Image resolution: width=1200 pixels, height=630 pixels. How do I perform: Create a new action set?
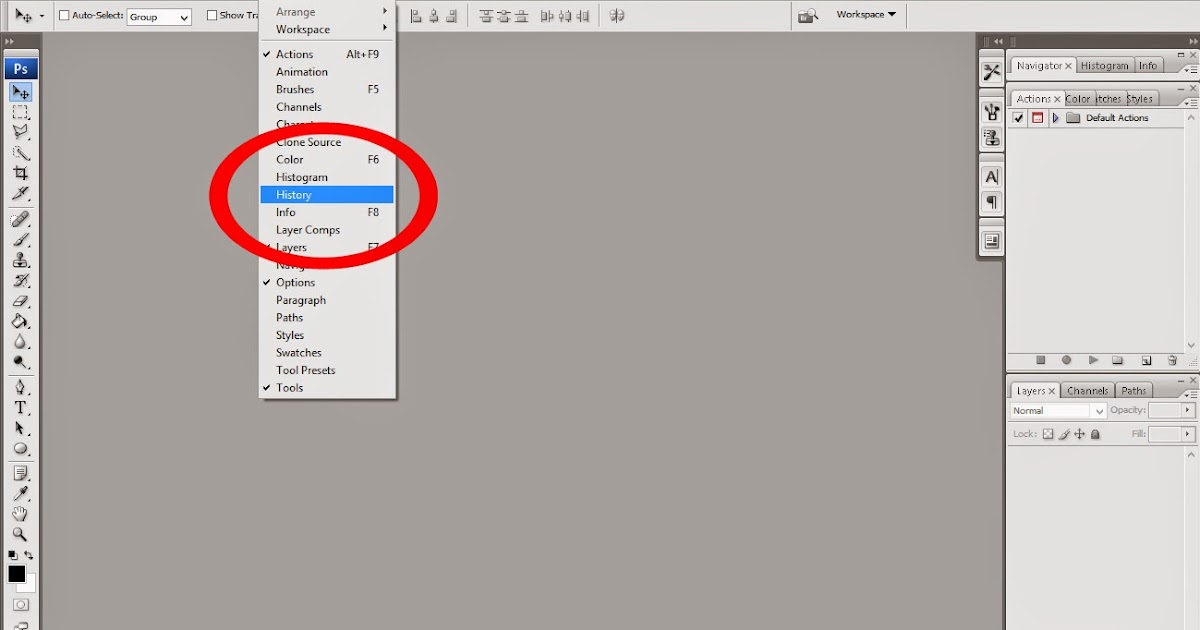click(x=1118, y=360)
